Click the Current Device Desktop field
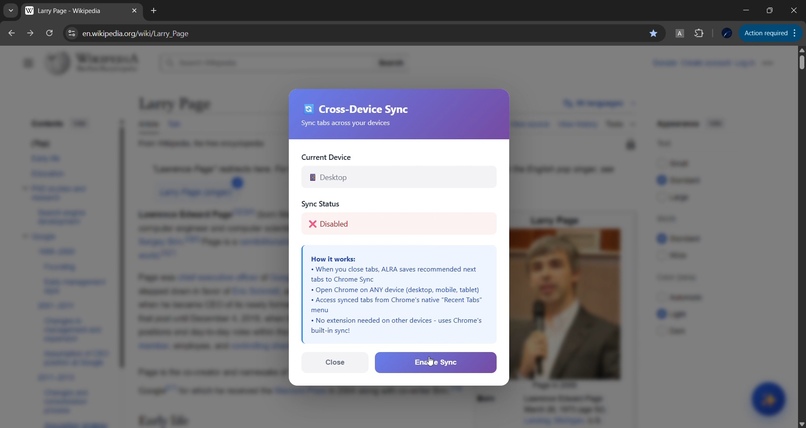806x428 pixels. click(399, 177)
